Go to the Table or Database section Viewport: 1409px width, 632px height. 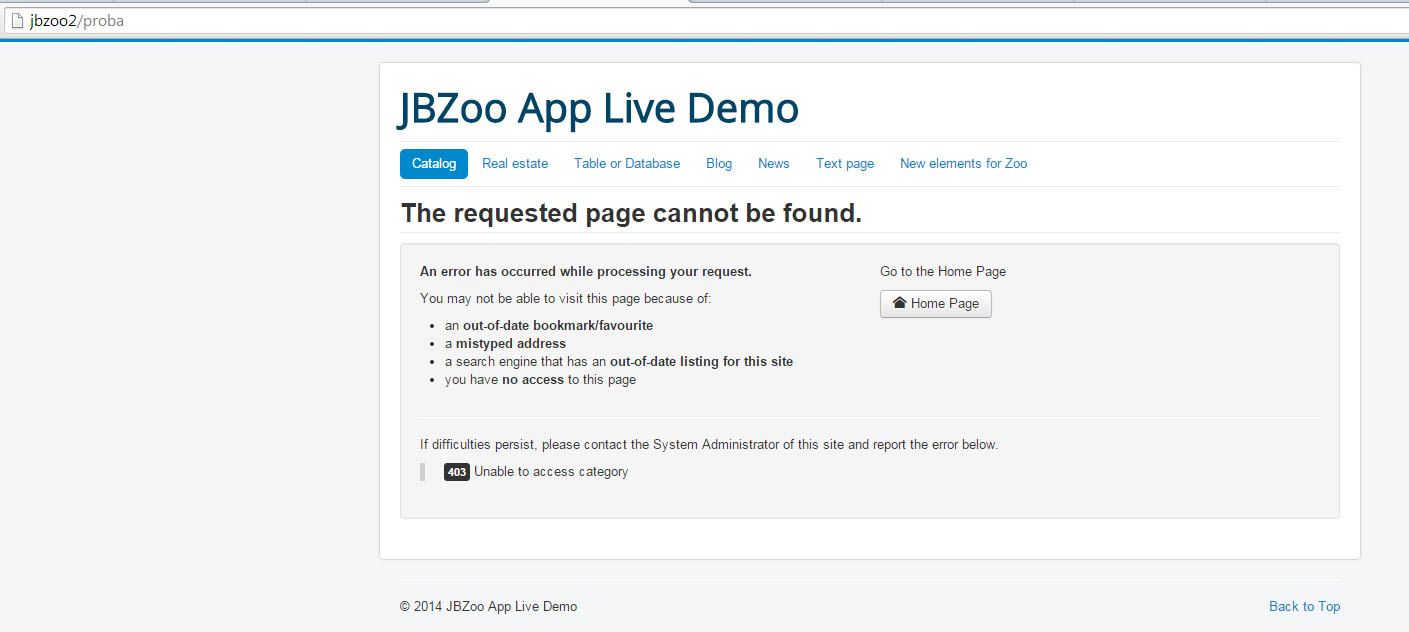pyautogui.click(x=626, y=164)
